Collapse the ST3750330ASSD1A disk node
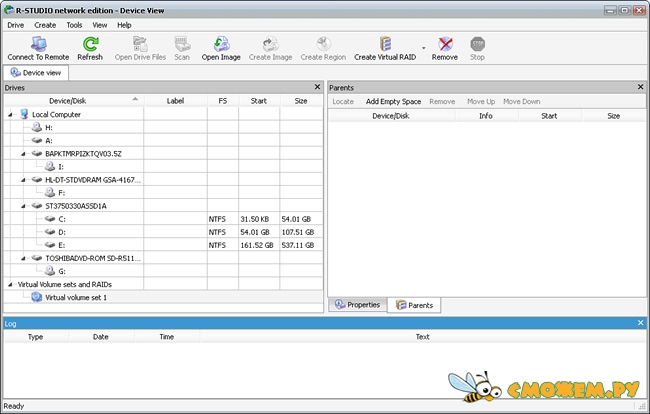 (23, 206)
